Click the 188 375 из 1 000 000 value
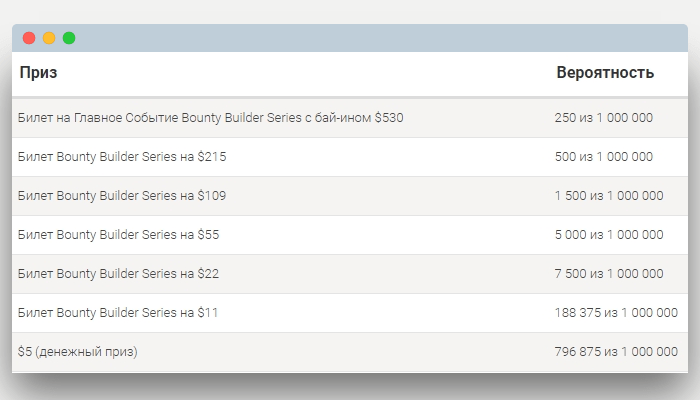Screen dimensions: 700x400 click(616, 312)
